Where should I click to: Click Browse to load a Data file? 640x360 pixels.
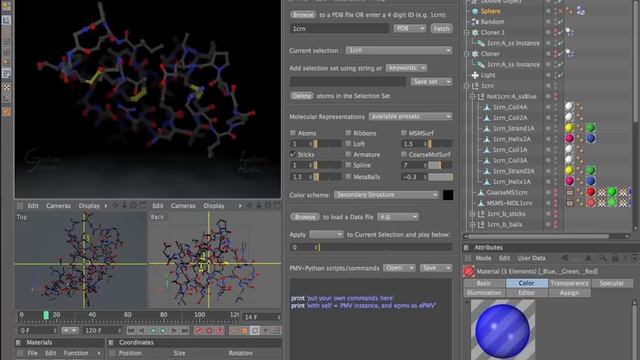click(x=305, y=217)
